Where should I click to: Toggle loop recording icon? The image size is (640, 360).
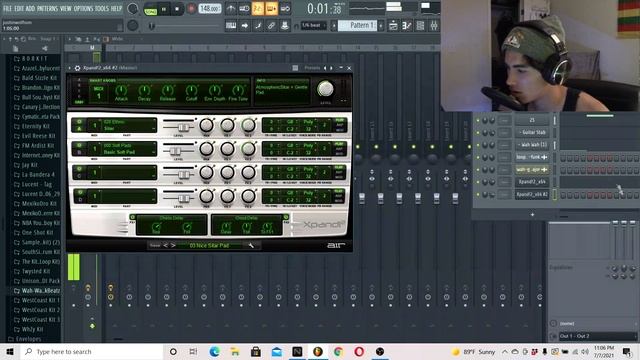pyautogui.click(x=285, y=9)
